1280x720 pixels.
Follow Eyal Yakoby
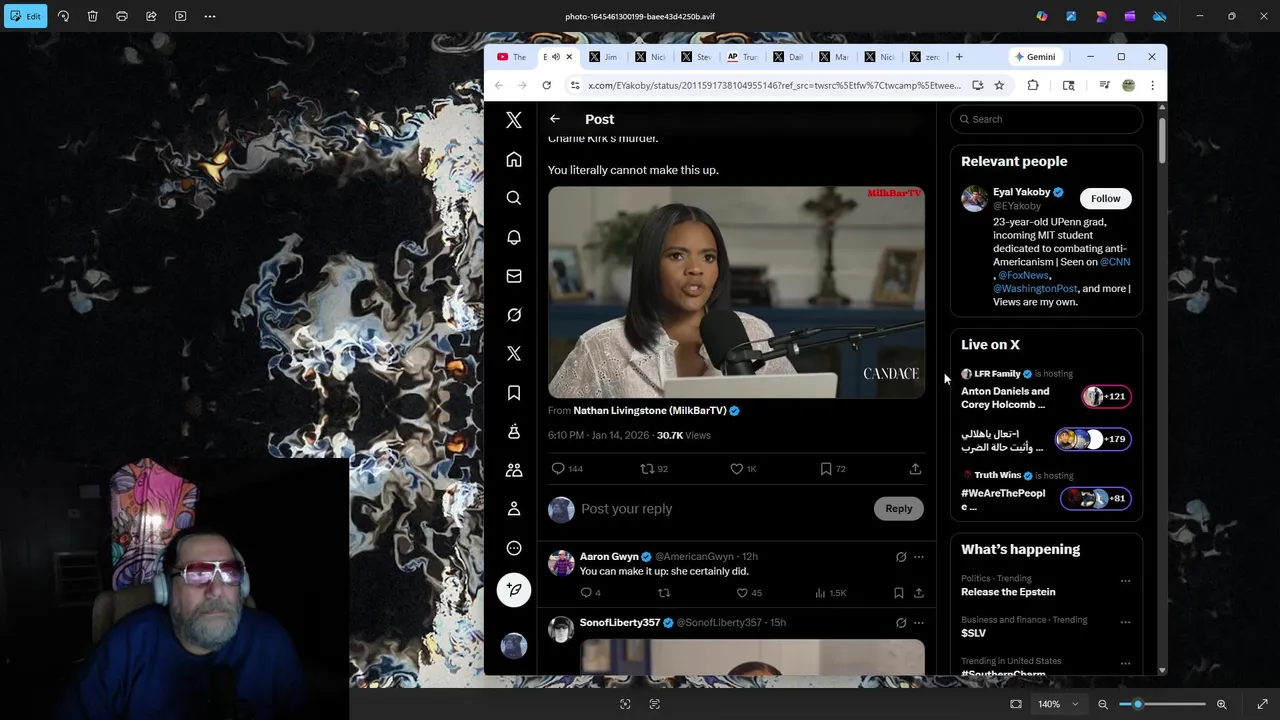[x=1105, y=198]
